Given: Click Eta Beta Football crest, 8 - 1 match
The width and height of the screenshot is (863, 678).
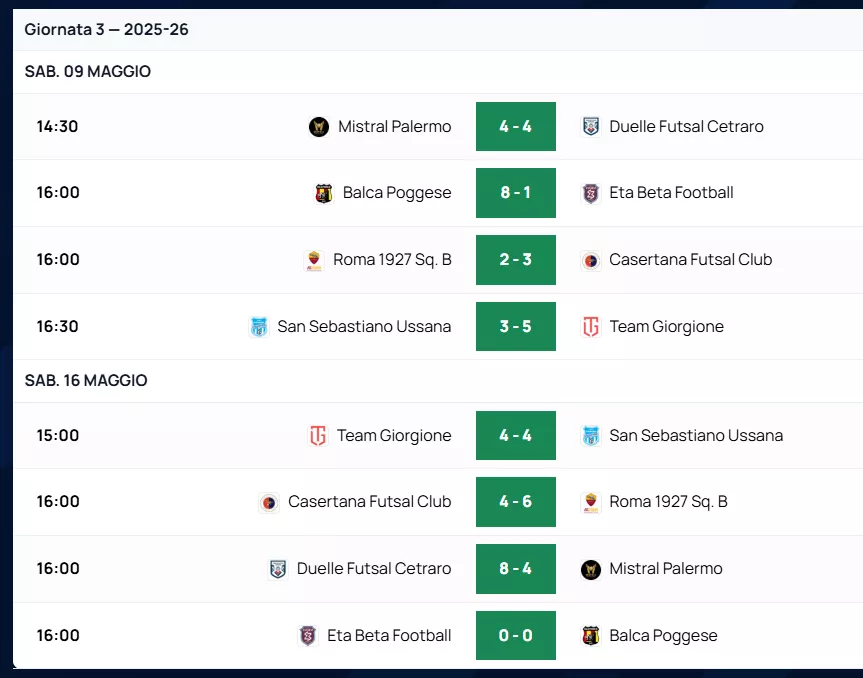Looking at the screenshot, I should click(591, 193).
